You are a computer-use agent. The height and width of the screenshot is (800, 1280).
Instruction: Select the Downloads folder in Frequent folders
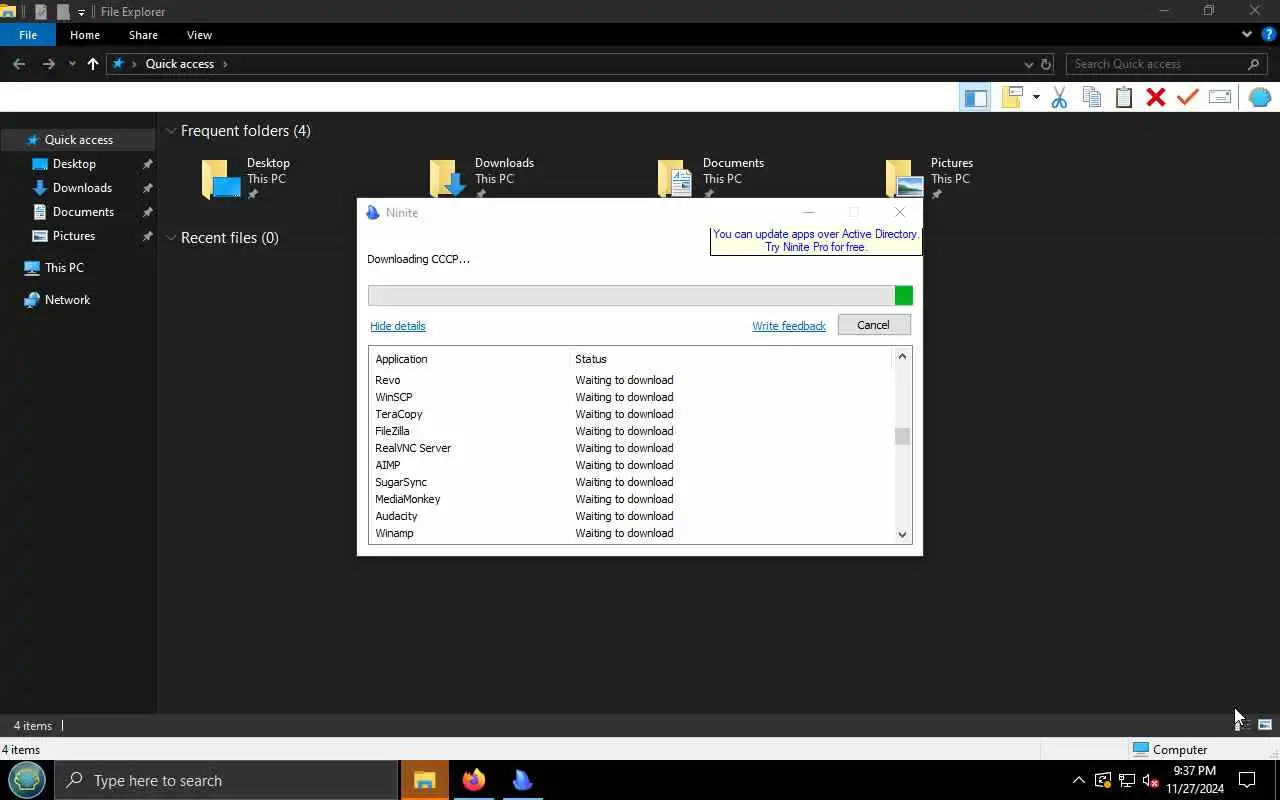click(482, 178)
